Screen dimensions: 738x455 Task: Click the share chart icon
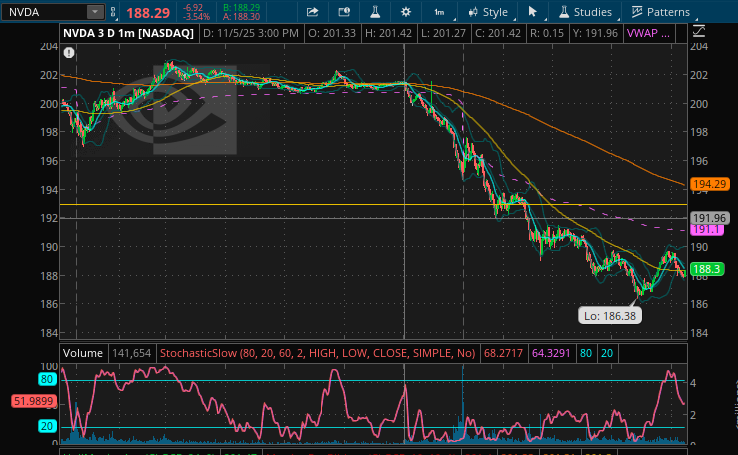(312, 12)
